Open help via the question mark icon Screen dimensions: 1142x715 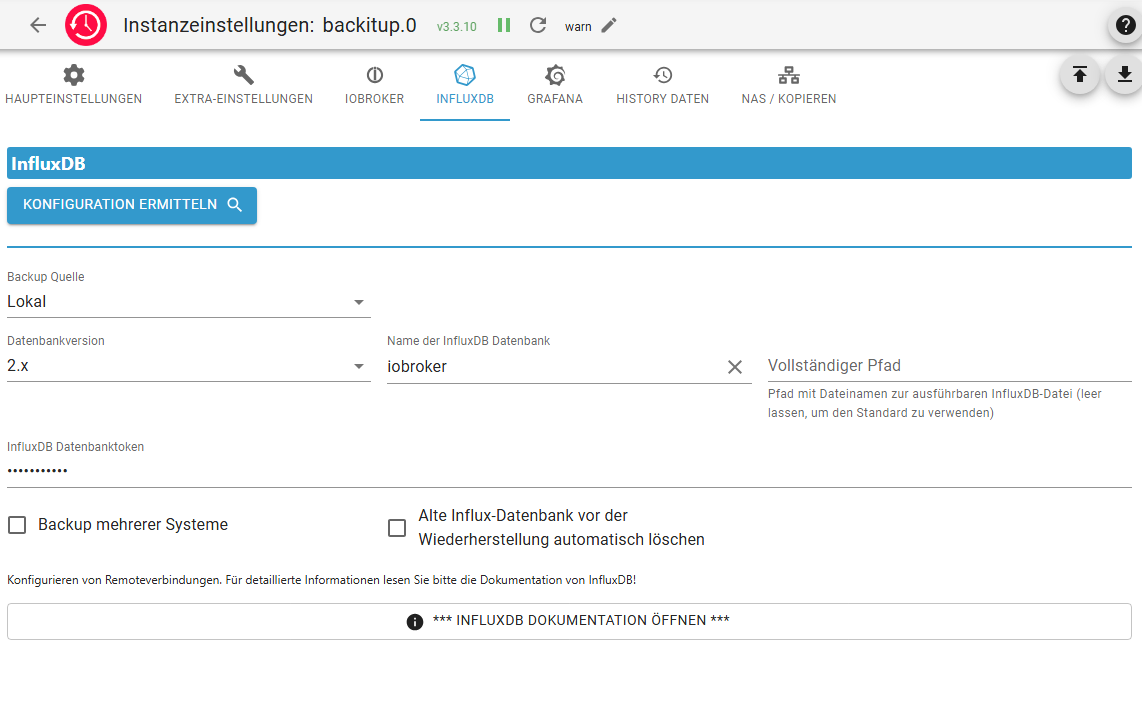1126,26
